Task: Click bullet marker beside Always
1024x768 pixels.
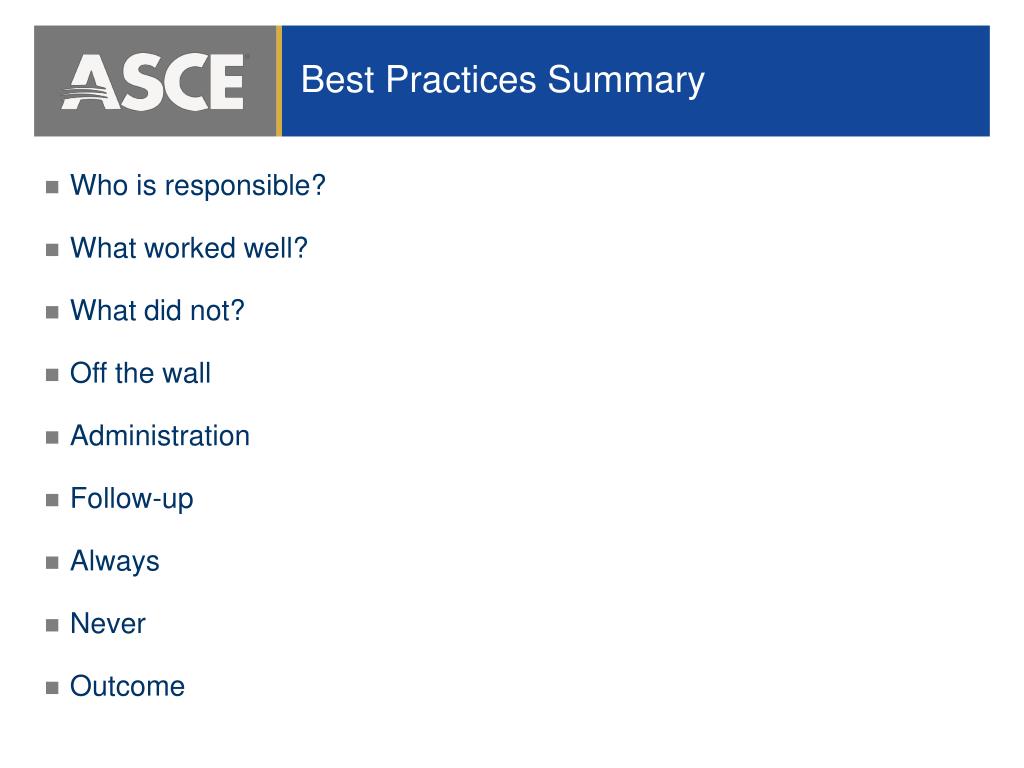Action: point(52,563)
